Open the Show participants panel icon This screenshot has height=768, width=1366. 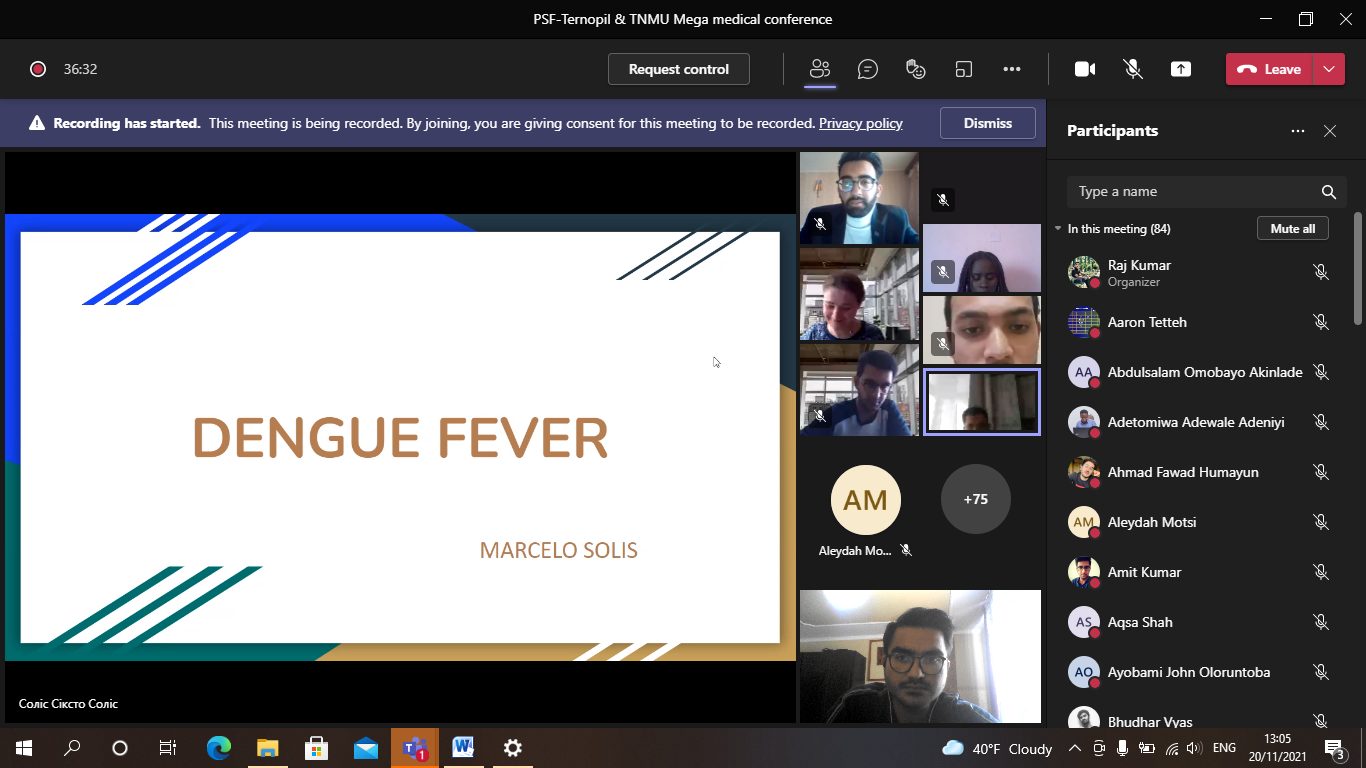[x=820, y=69]
